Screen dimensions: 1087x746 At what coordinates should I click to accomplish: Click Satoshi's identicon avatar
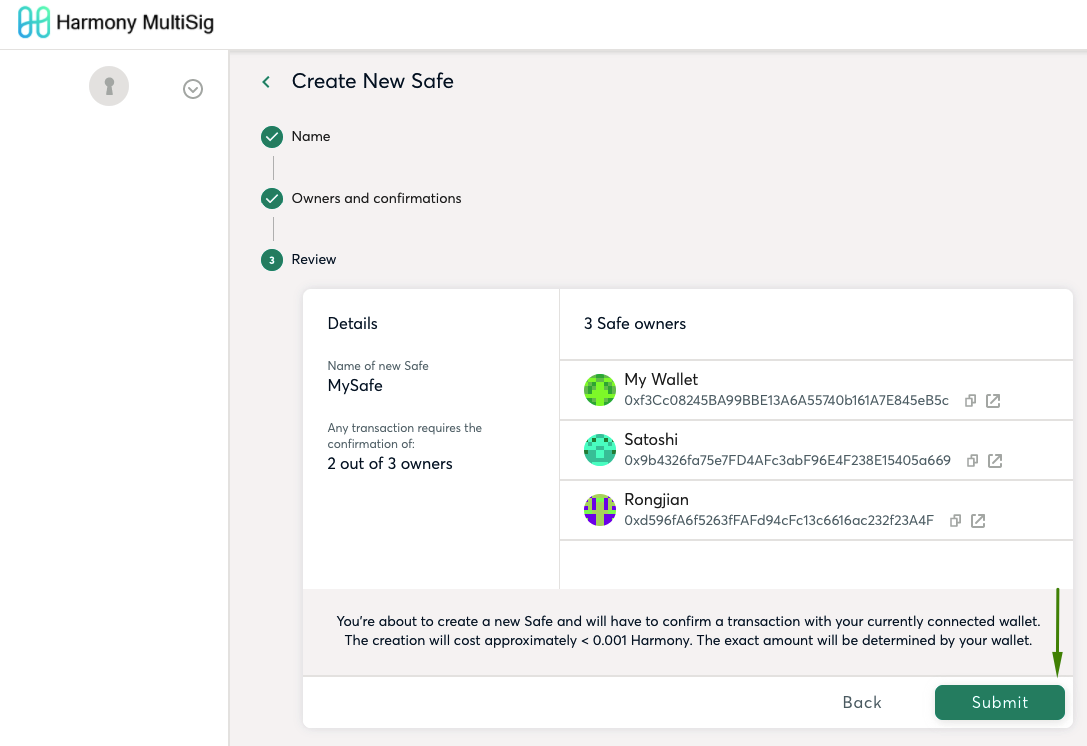pos(600,450)
